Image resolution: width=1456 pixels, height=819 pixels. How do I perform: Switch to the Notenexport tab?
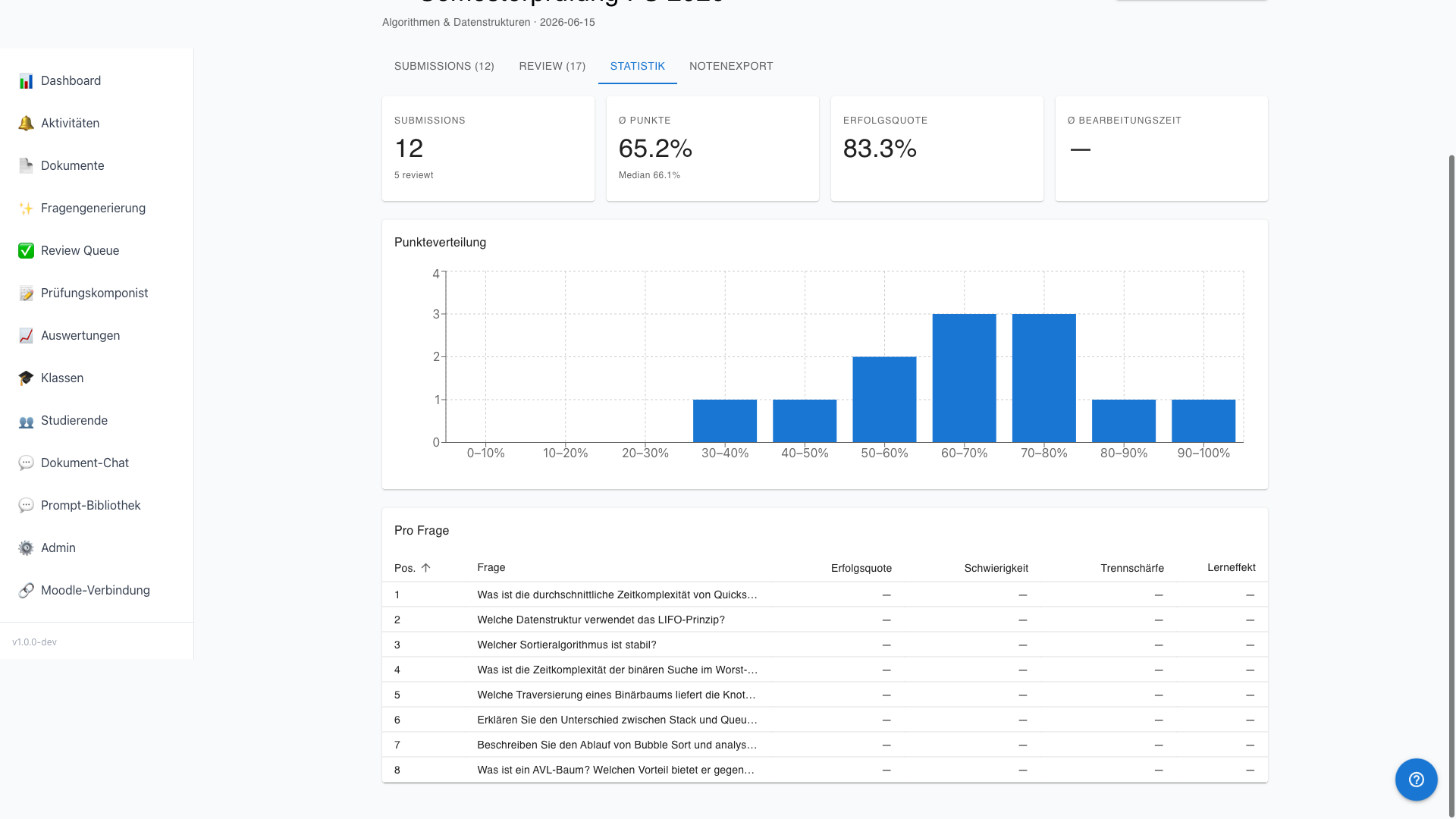pyautogui.click(x=731, y=66)
